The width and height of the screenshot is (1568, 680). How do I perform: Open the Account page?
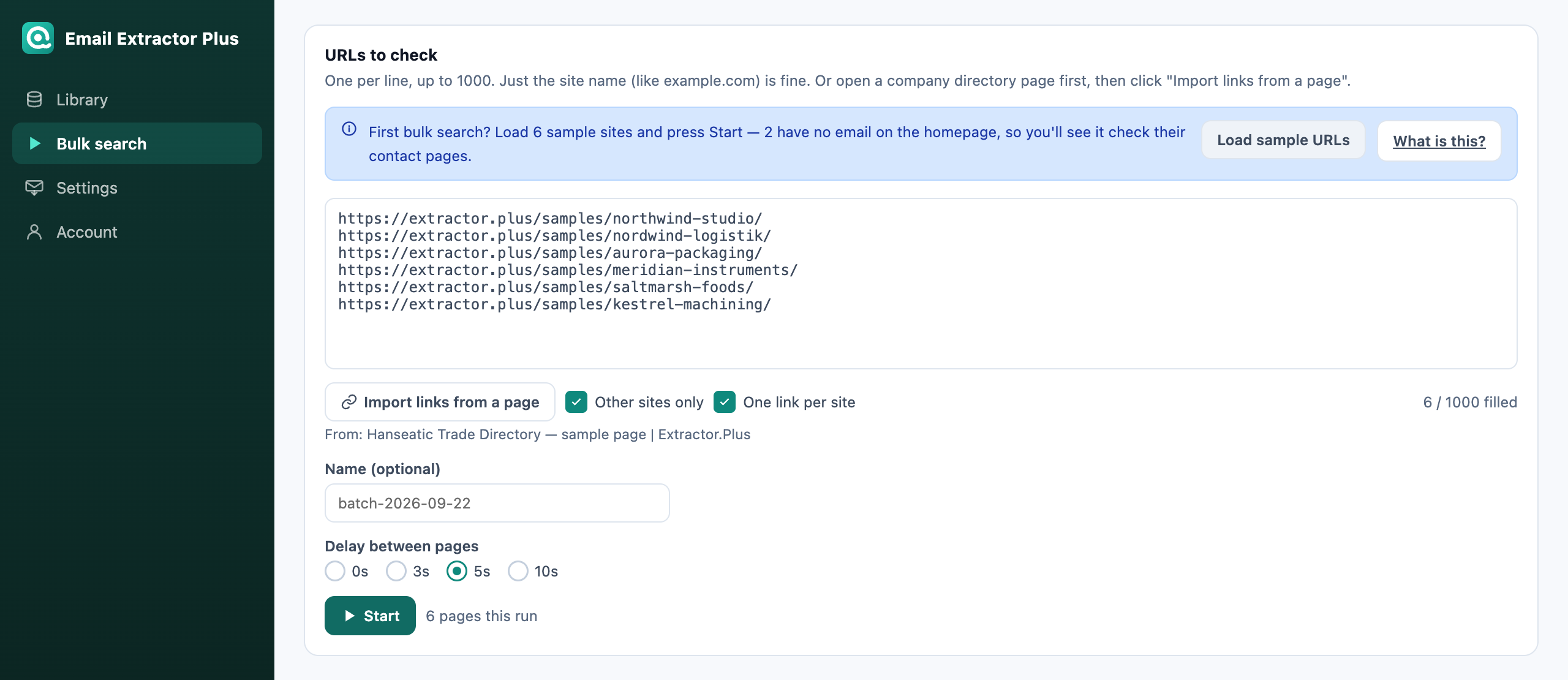point(137,232)
